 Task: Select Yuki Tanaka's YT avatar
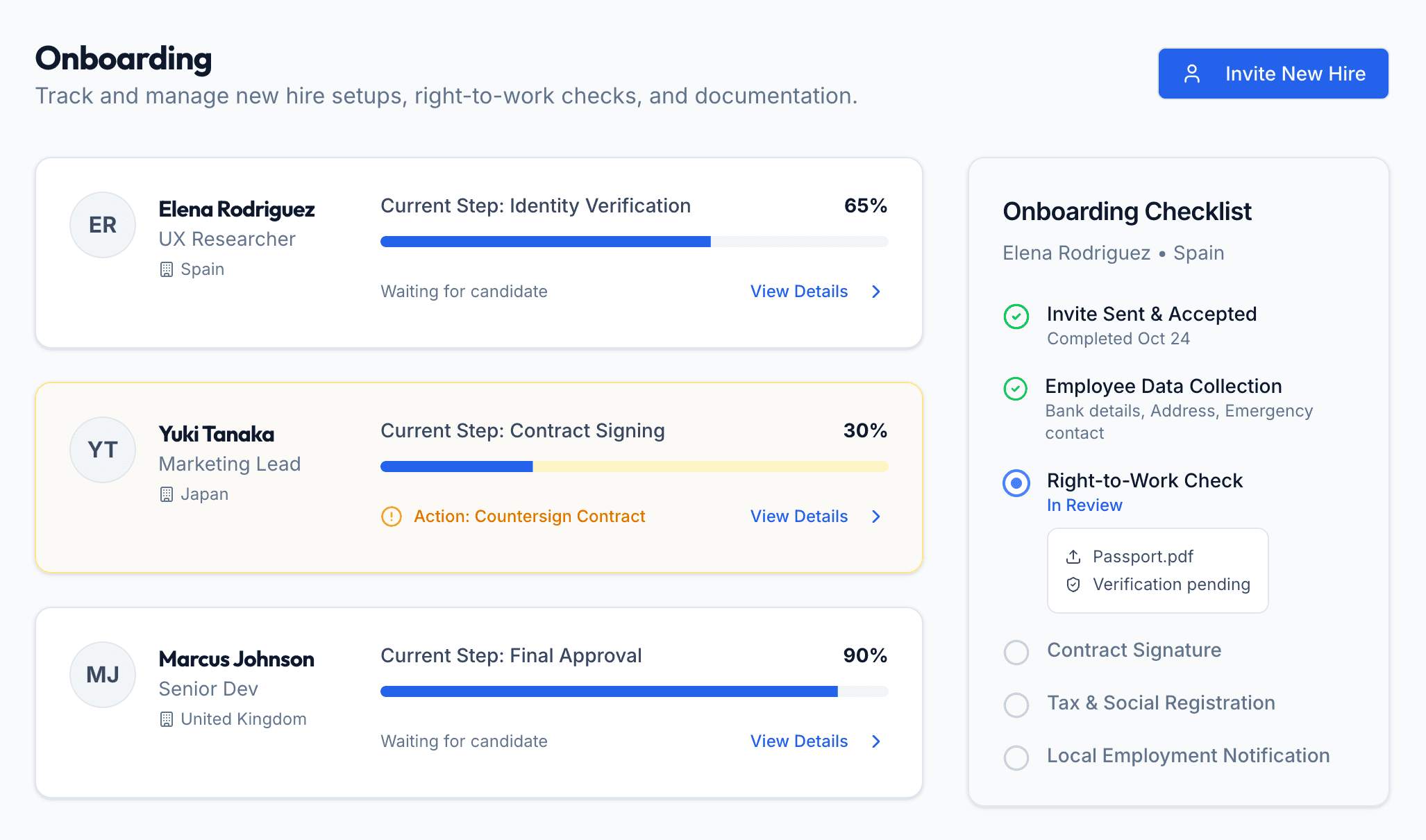click(102, 449)
